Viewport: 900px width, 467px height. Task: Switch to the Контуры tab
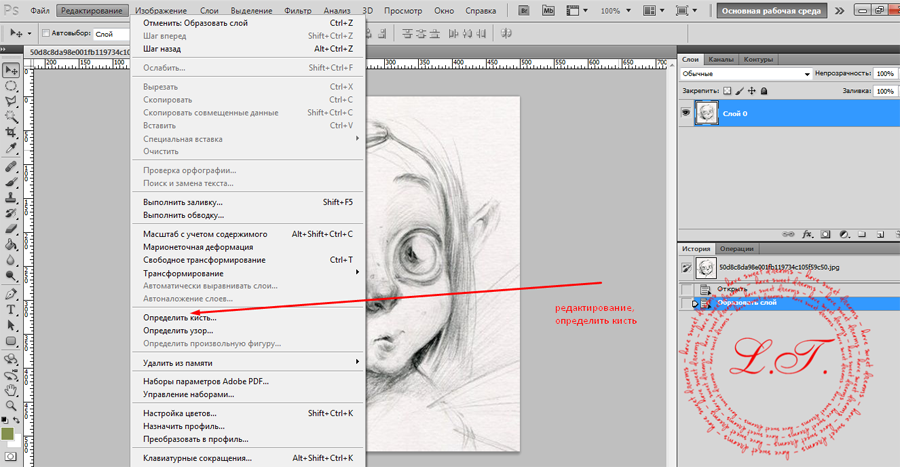click(x=758, y=59)
